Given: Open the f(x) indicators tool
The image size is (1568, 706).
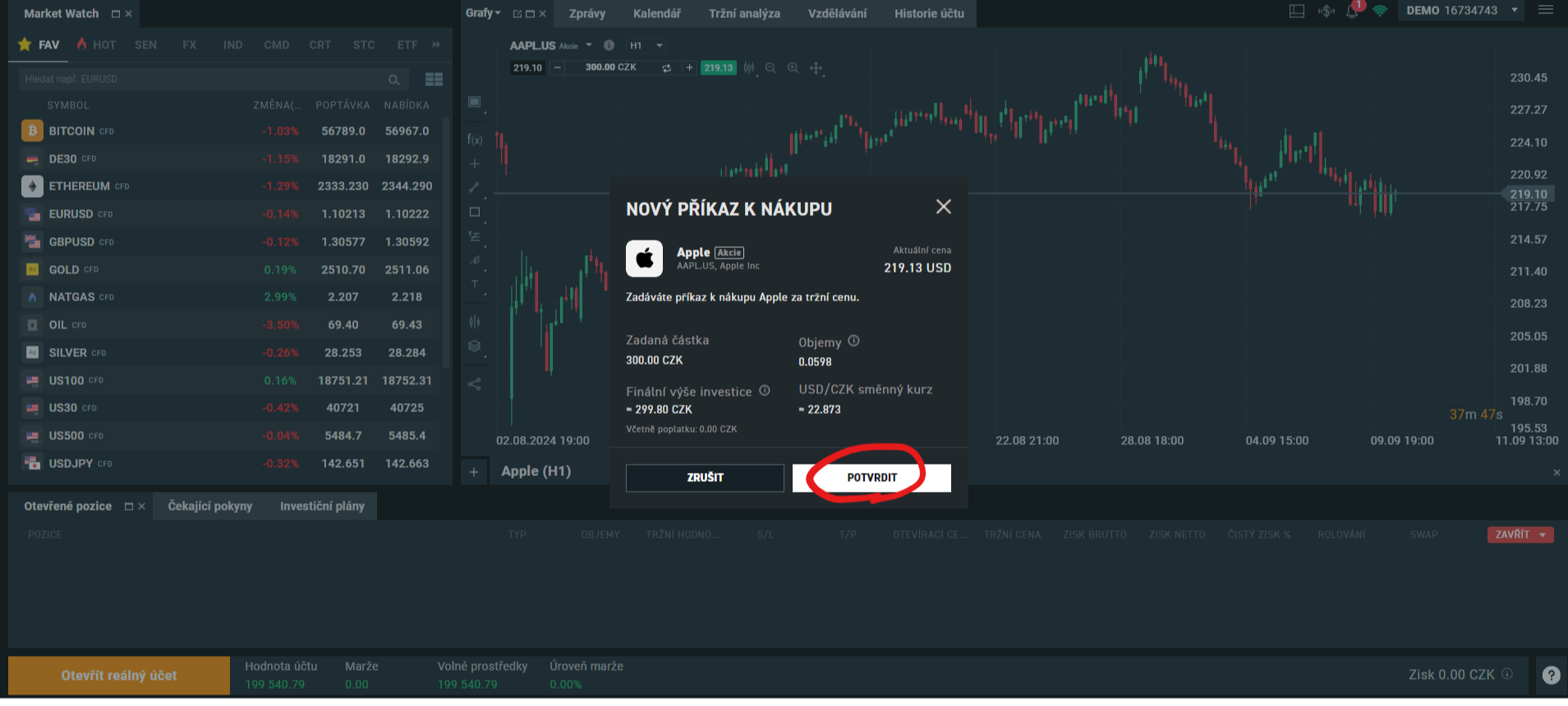Looking at the screenshot, I should pyautogui.click(x=475, y=140).
